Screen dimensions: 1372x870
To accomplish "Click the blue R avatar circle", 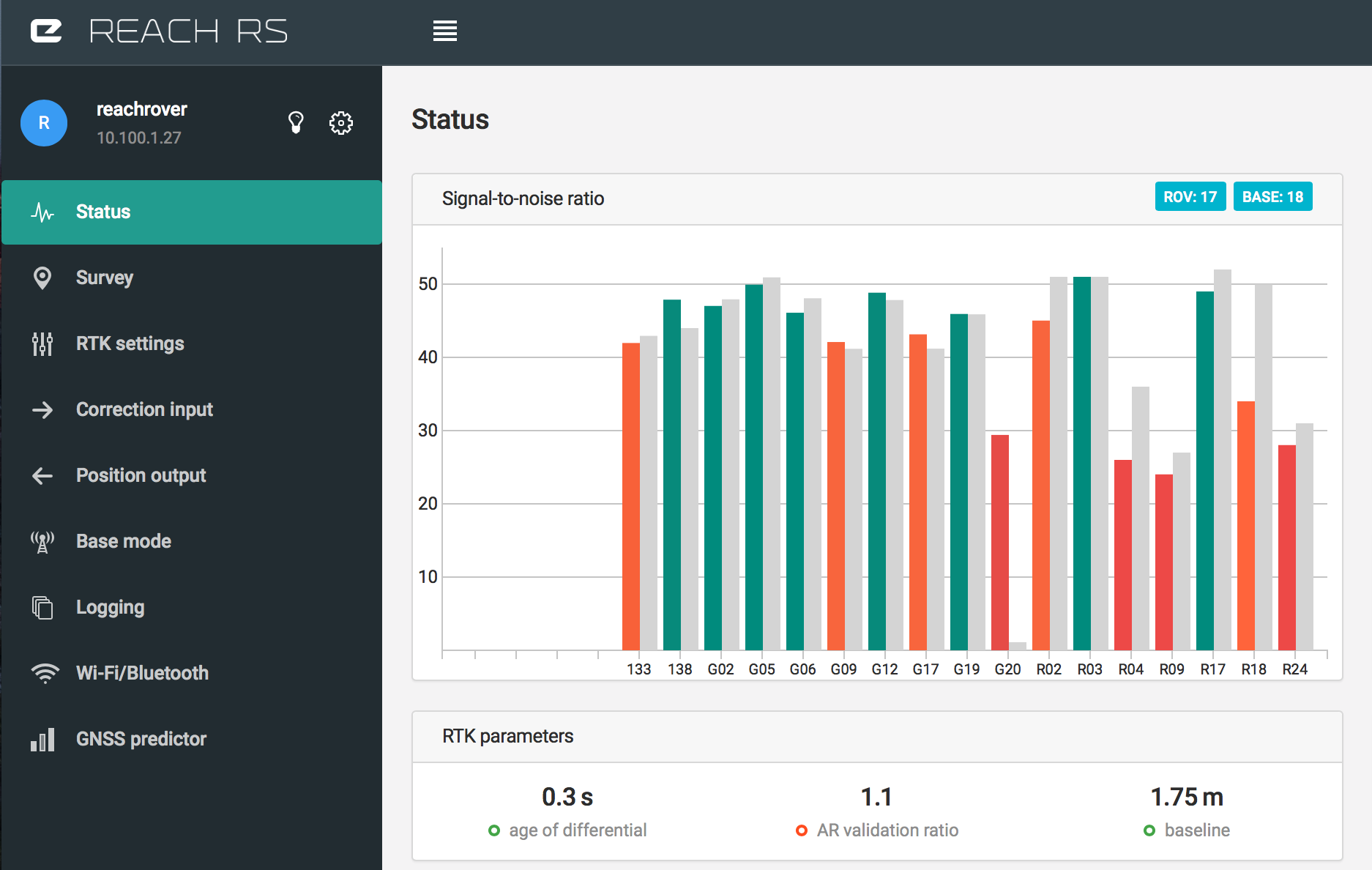I will (x=44, y=123).
